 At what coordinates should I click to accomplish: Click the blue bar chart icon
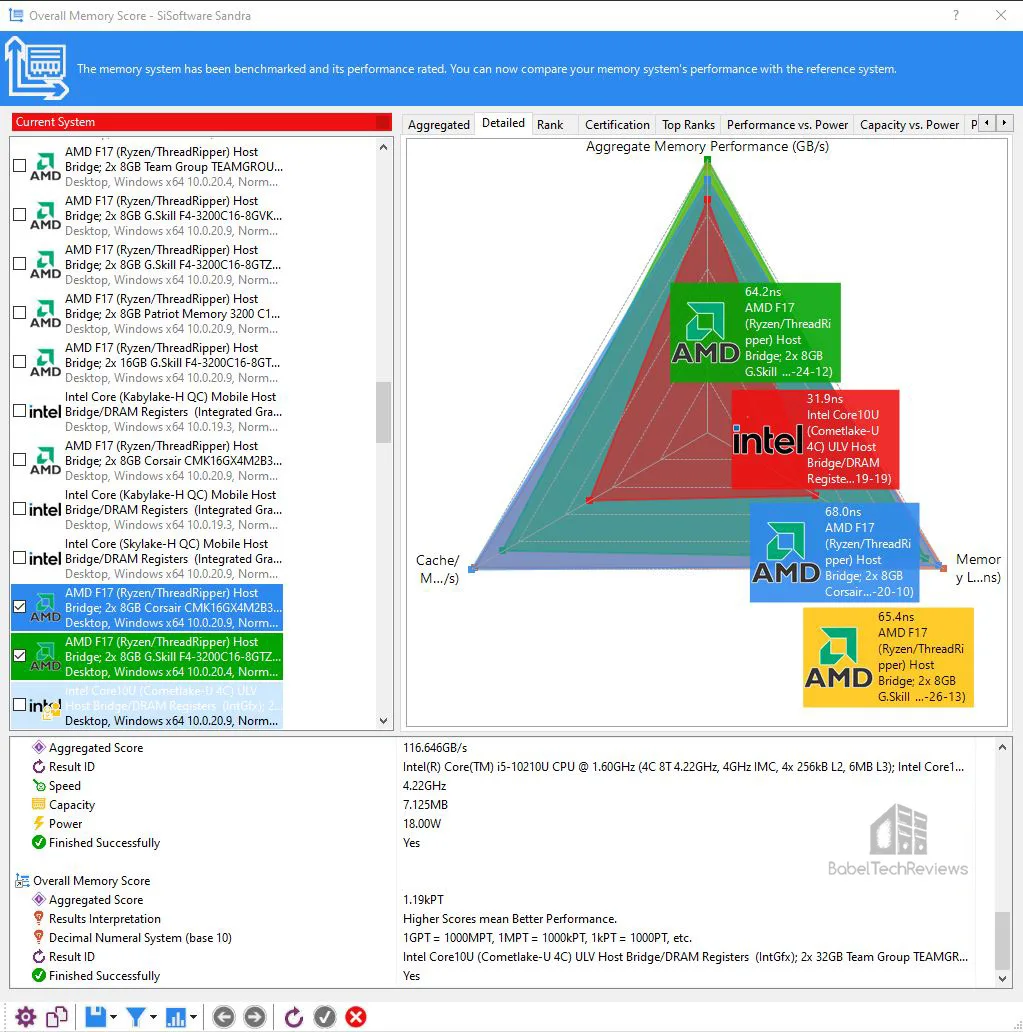[176, 1018]
